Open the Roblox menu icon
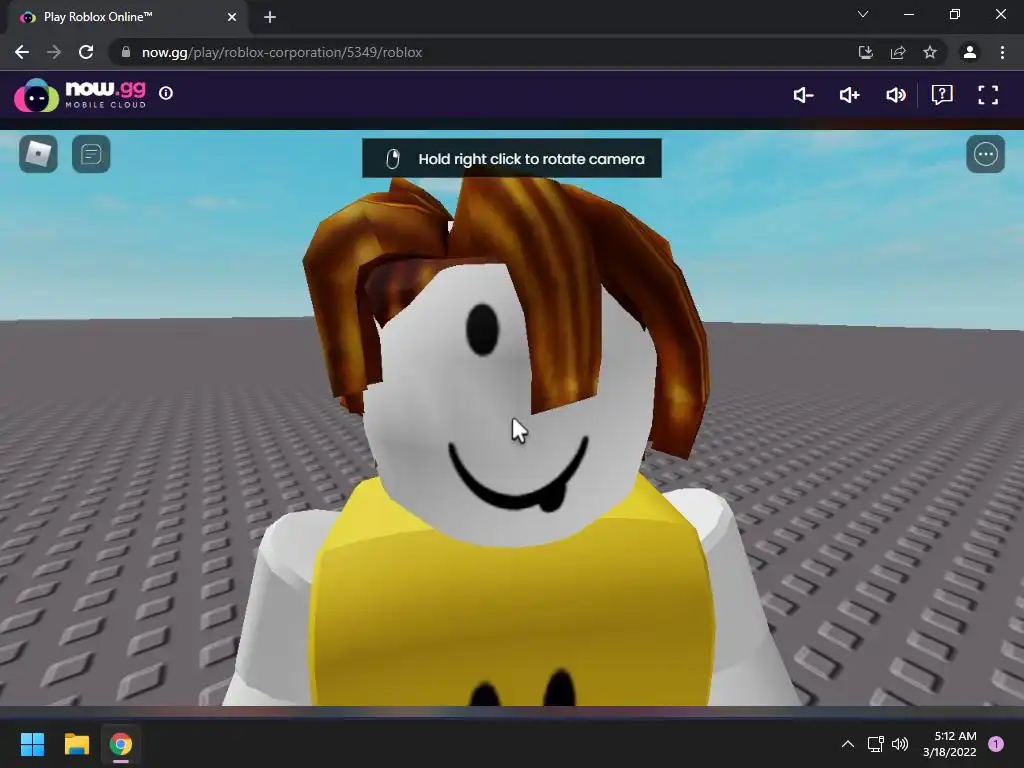 point(39,154)
